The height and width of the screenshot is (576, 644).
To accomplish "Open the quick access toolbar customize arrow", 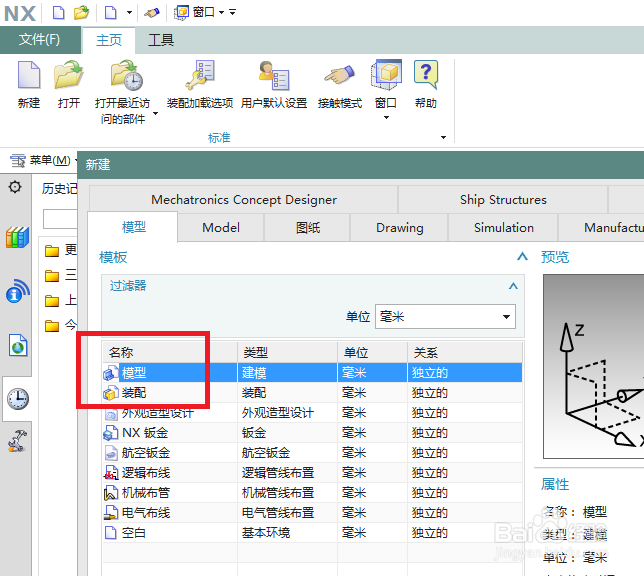I will [233, 12].
